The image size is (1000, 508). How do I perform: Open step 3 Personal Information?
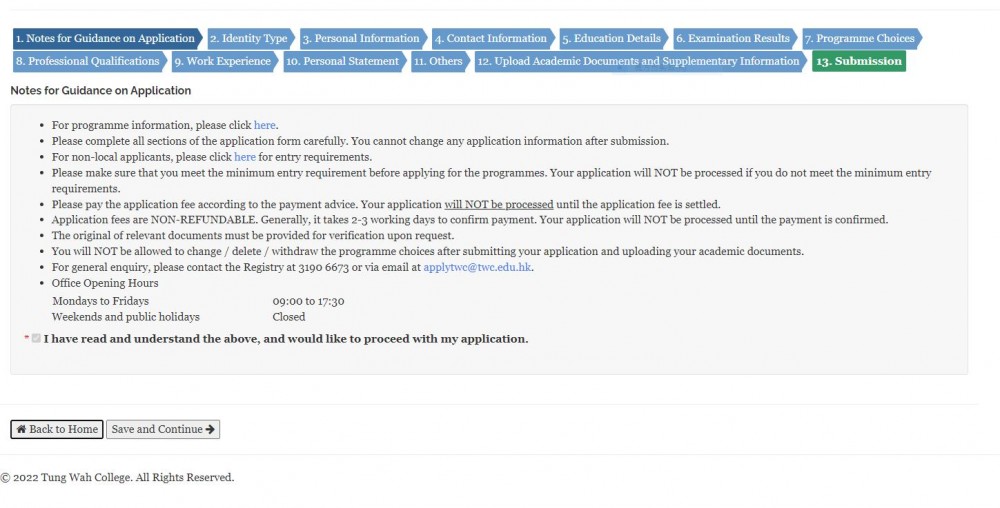363,38
